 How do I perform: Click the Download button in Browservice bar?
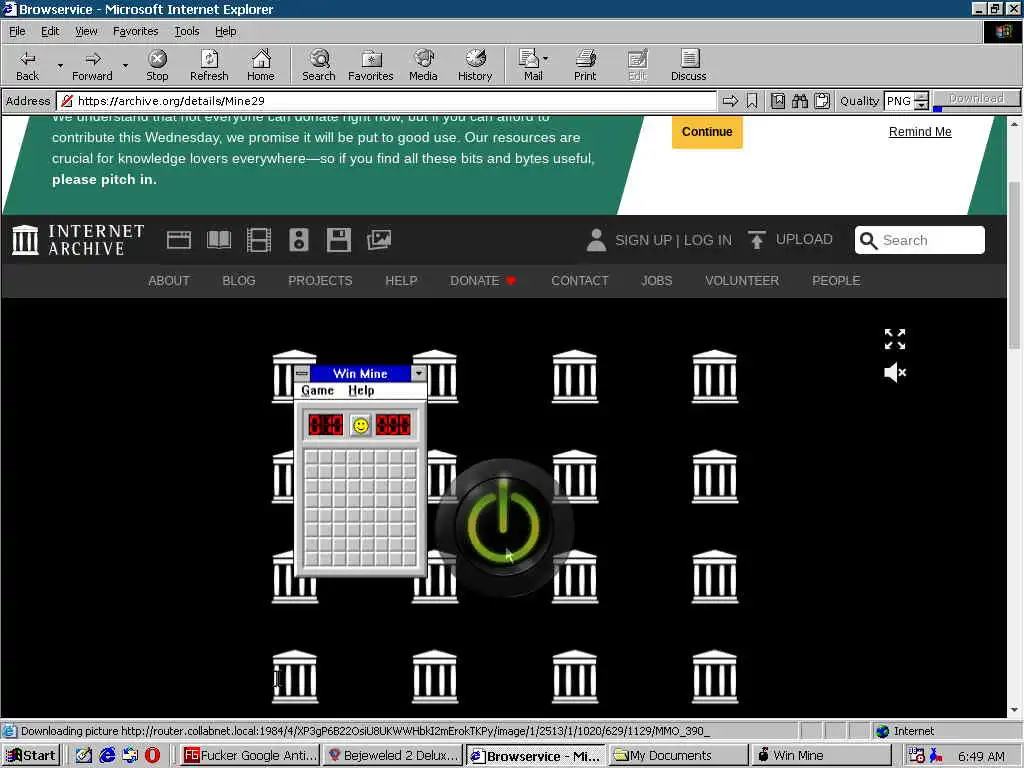coord(976,99)
